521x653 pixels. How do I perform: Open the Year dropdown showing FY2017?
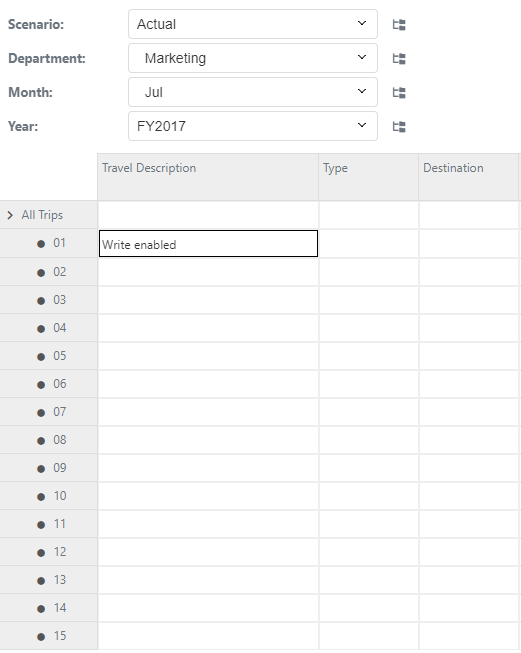[x=253, y=126]
